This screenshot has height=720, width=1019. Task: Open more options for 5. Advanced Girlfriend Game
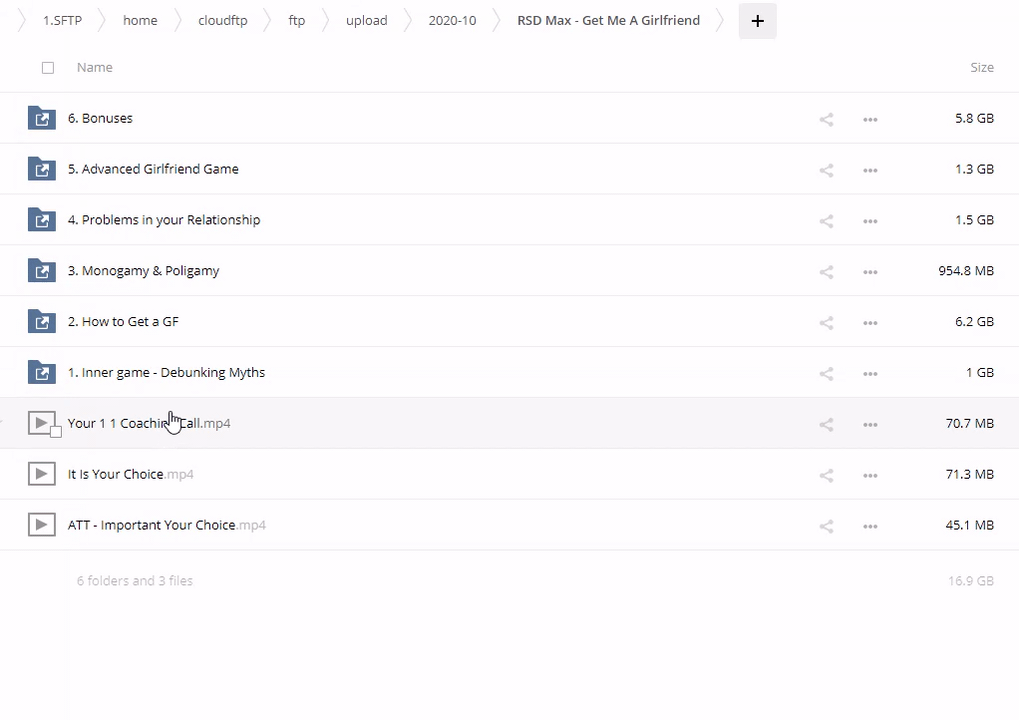point(870,170)
